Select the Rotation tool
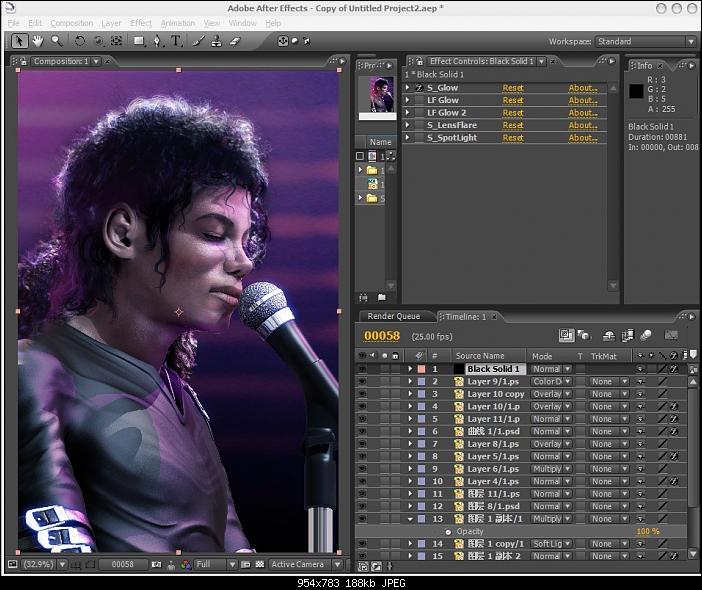Screen dimensions: 702x590 79,41
